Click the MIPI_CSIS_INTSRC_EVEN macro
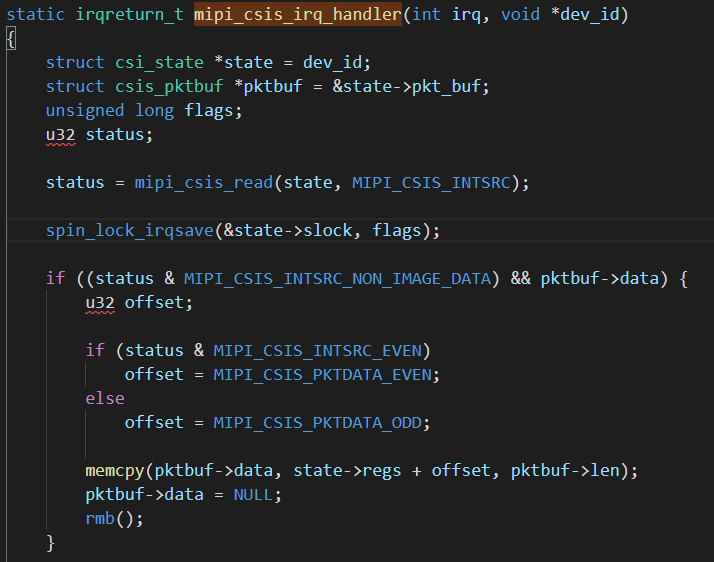The image size is (714, 562). (x=321, y=350)
